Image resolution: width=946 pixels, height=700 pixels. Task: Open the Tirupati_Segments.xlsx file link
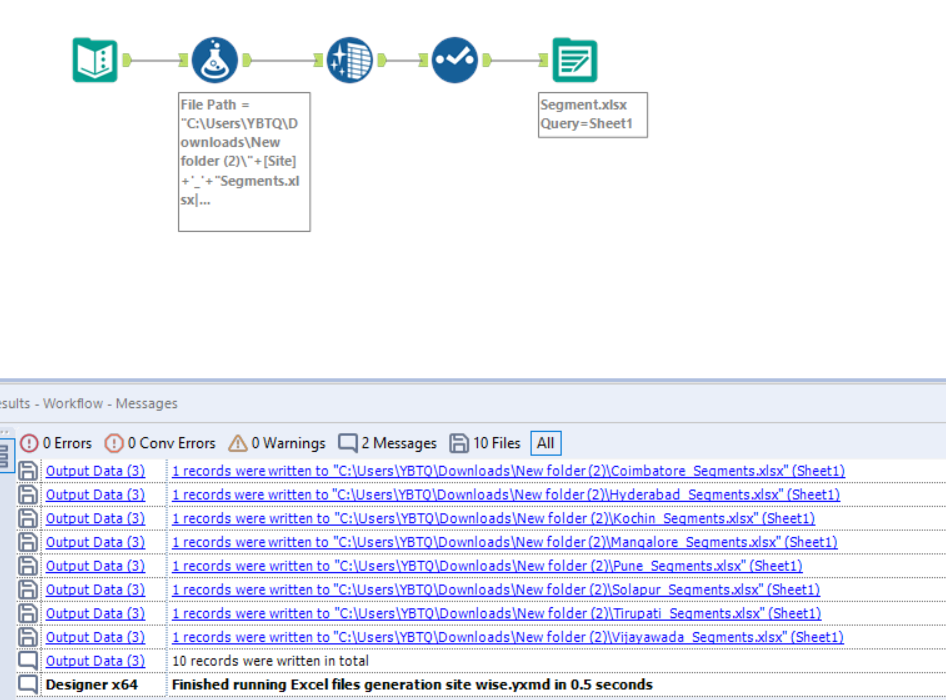click(x=496, y=613)
